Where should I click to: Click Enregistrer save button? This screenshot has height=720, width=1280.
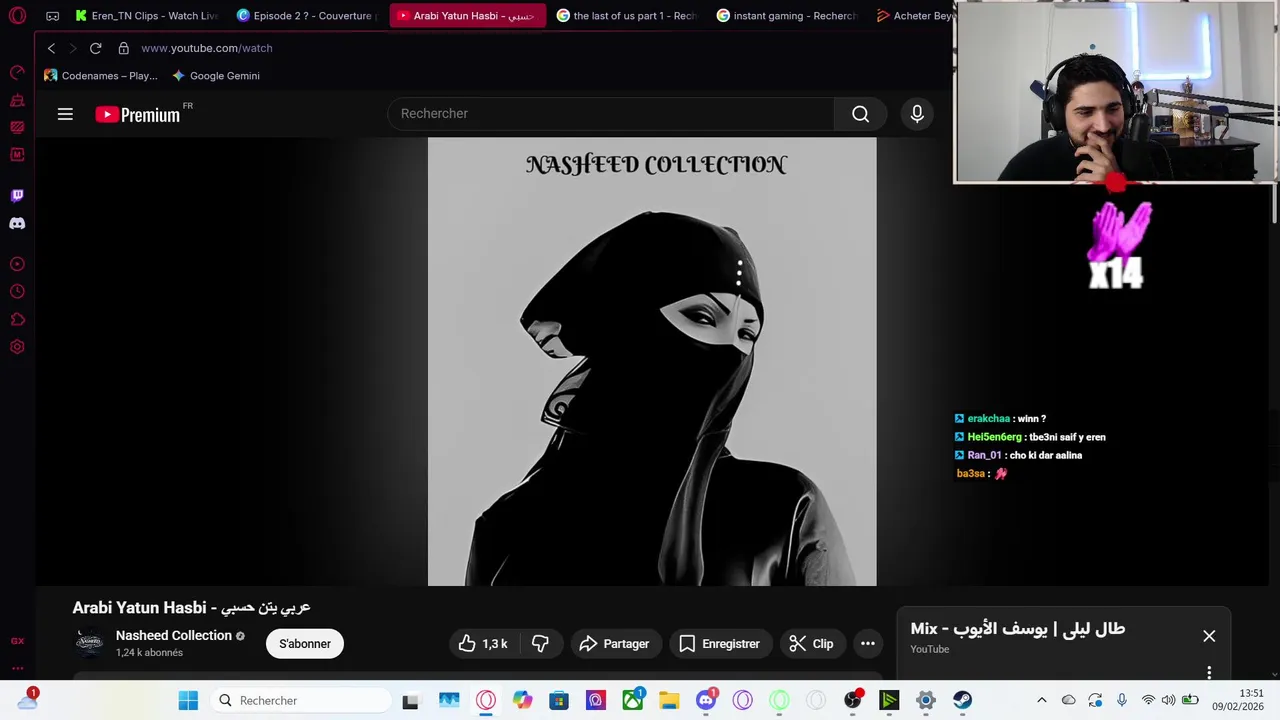point(719,644)
